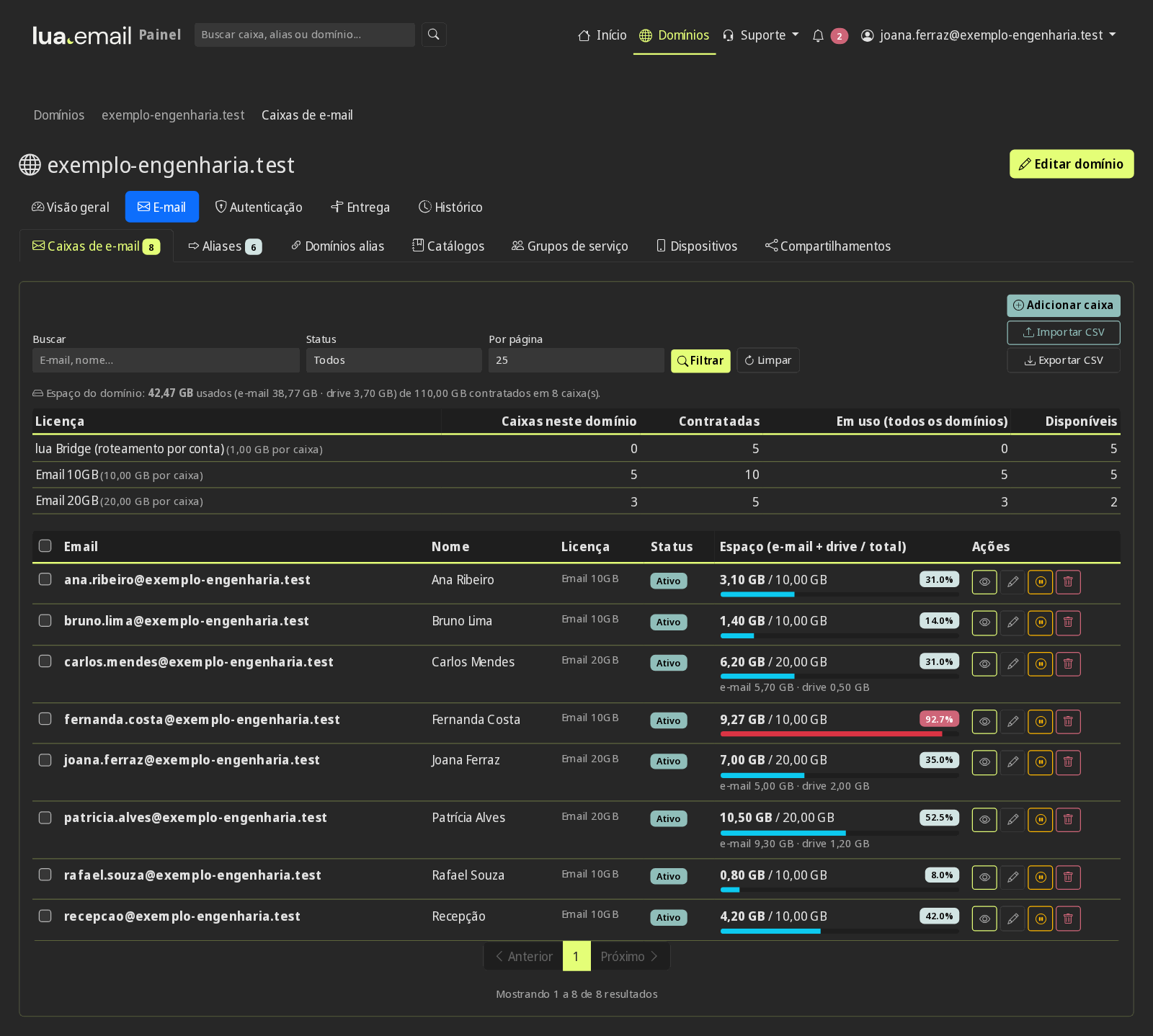Open the Histórico tab
1153x1036 pixels.
[x=450, y=207]
